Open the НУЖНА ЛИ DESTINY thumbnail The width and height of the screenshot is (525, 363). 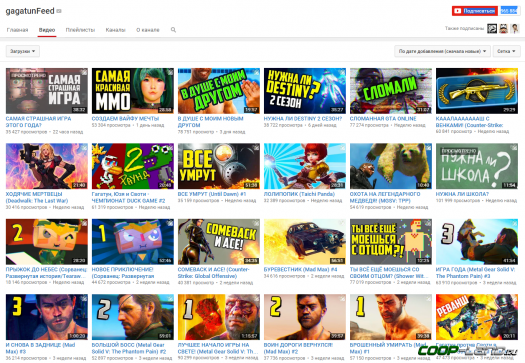coord(305,91)
